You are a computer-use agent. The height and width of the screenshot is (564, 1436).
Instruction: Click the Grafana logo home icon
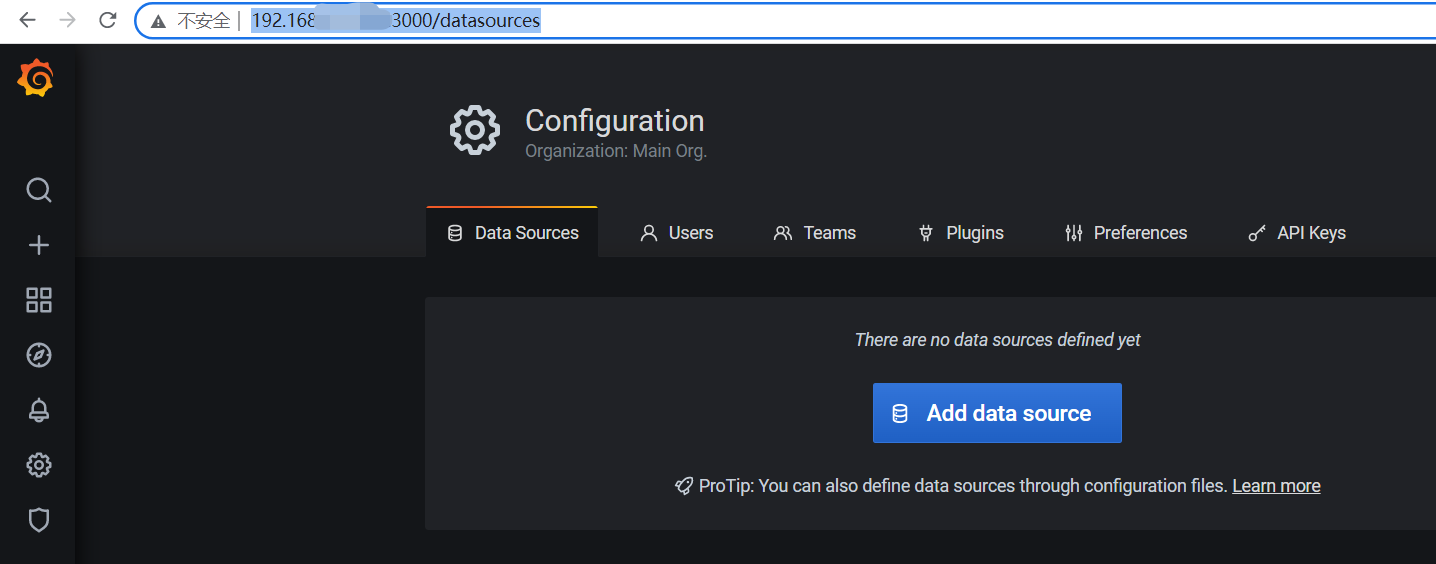pos(36,79)
